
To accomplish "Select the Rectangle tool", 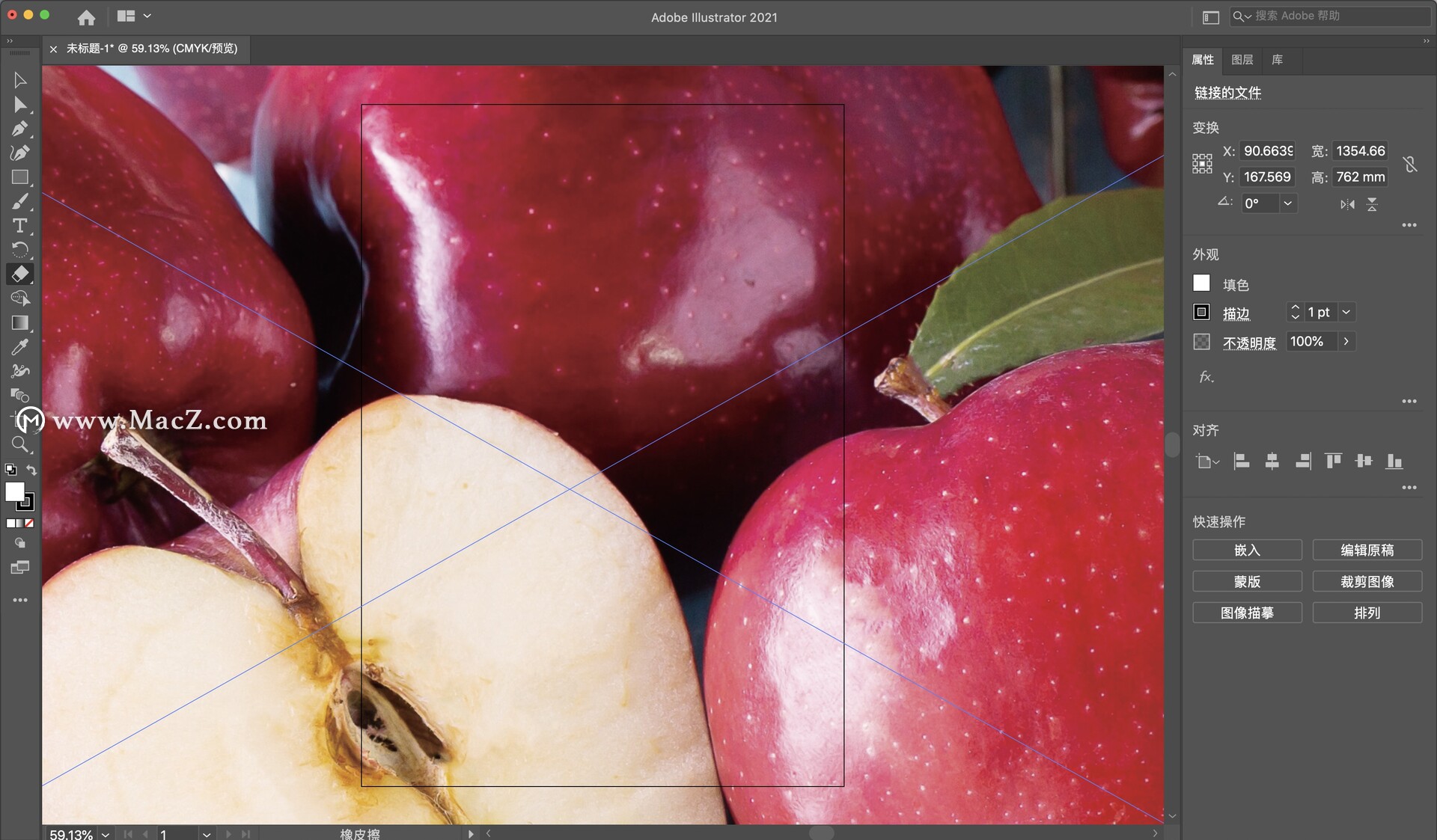I will [x=20, y=177].
